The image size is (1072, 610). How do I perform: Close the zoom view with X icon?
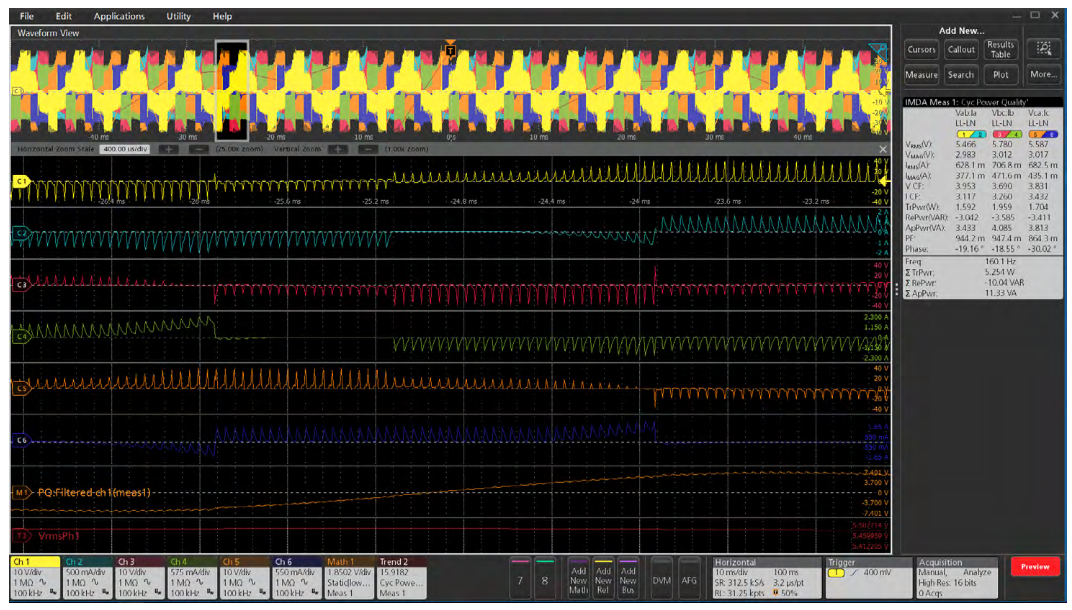tap(883, 148)
